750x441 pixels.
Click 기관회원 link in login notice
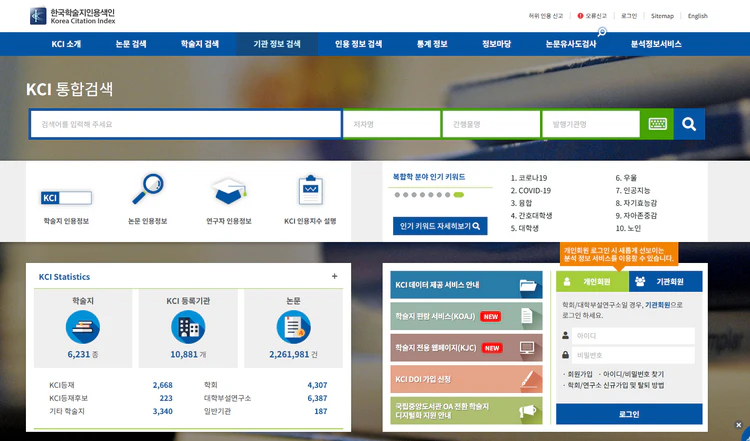coord(657,305)
